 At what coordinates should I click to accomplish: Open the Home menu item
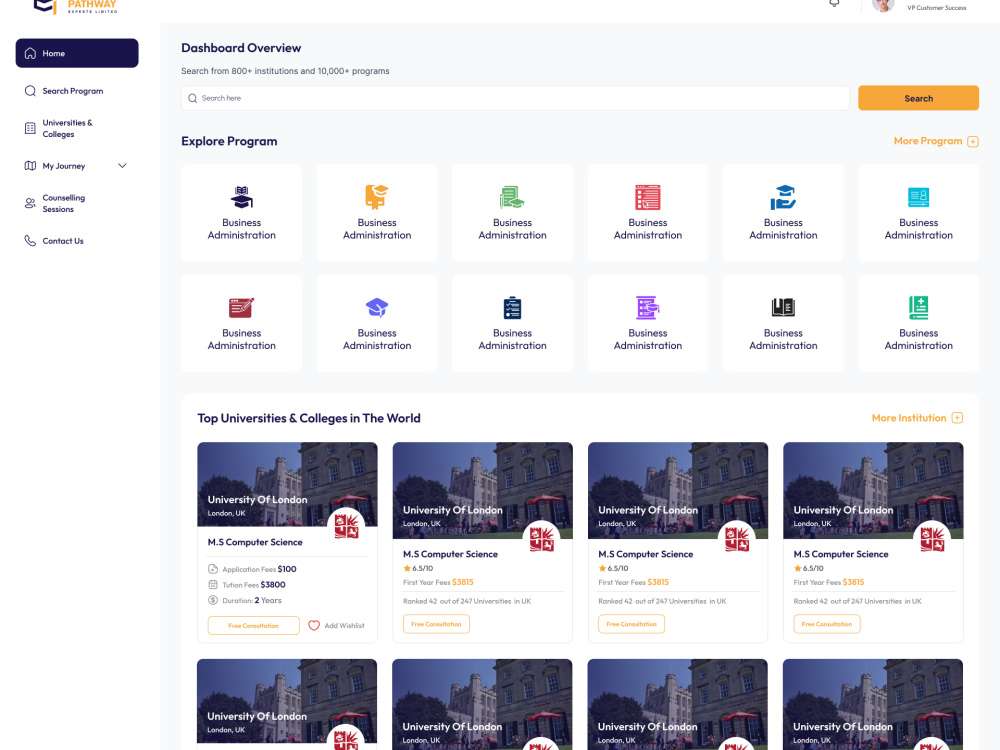click(77, 53)
